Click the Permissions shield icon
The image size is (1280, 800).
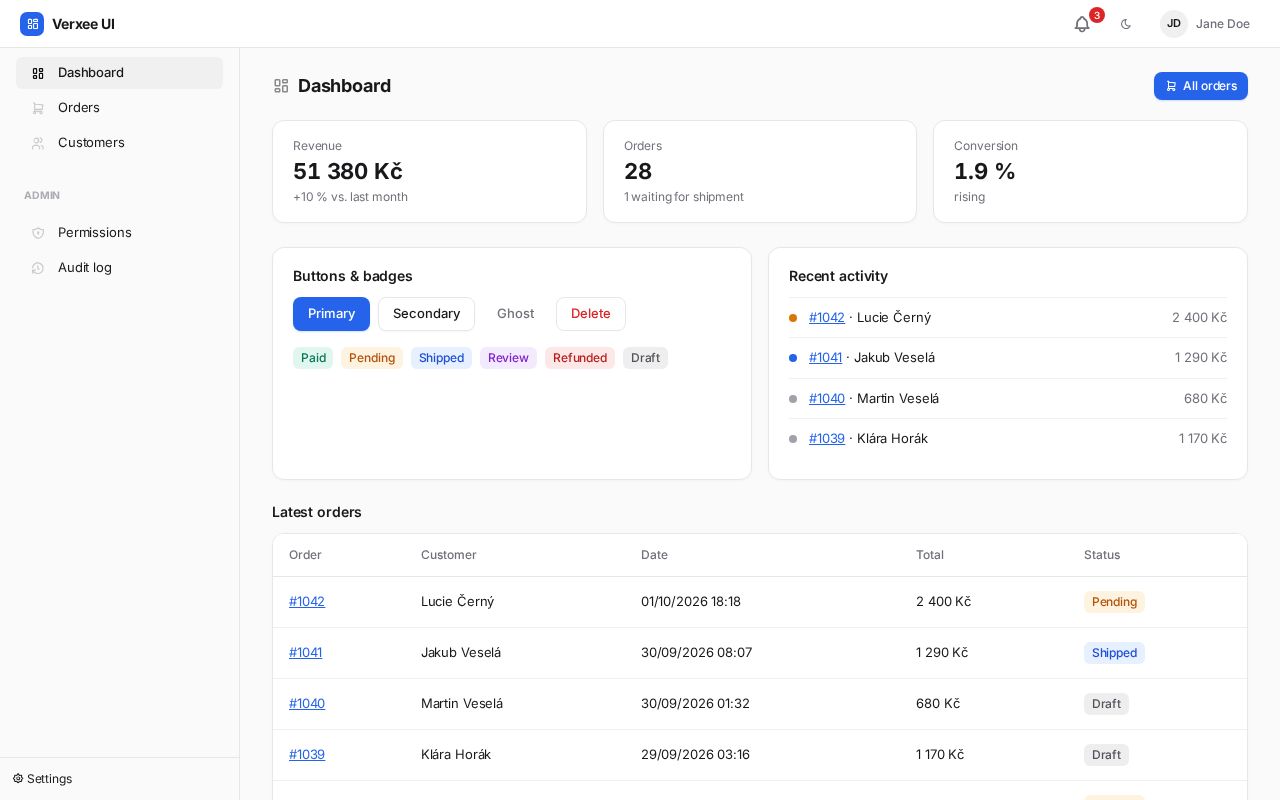pos(38,233)
